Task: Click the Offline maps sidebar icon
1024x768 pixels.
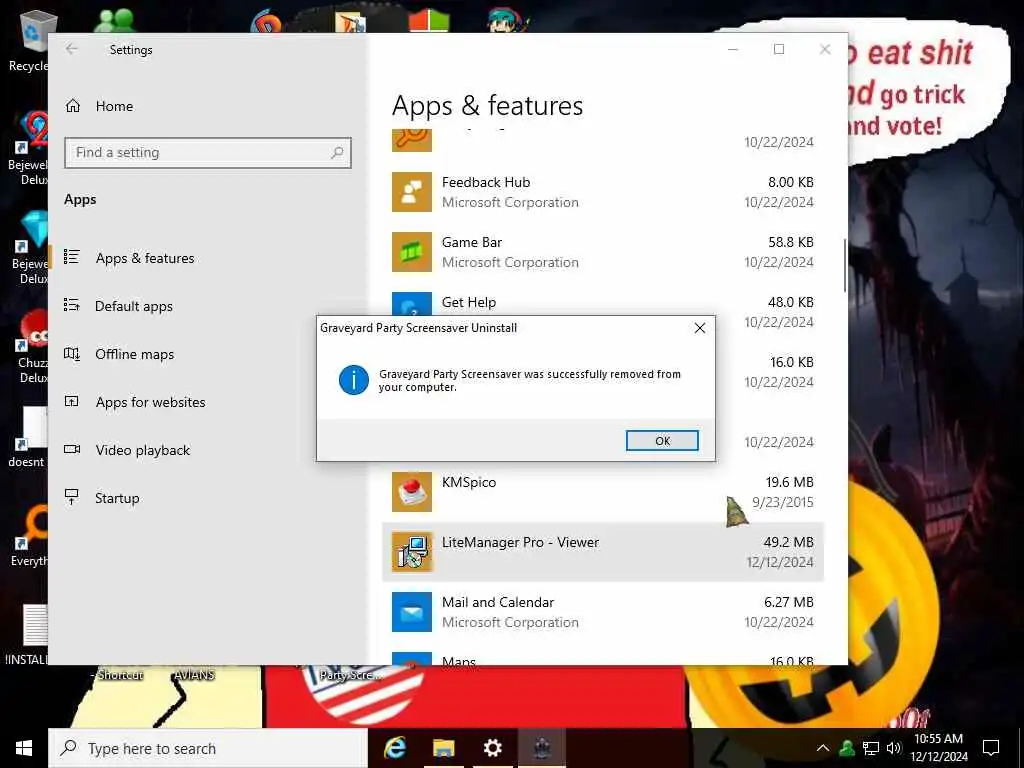Action: tap(72, 353)
